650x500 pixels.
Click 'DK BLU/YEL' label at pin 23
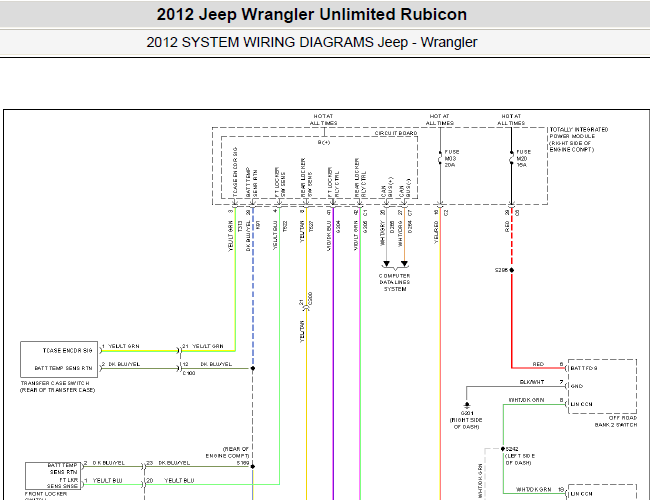tap(174, 463)
